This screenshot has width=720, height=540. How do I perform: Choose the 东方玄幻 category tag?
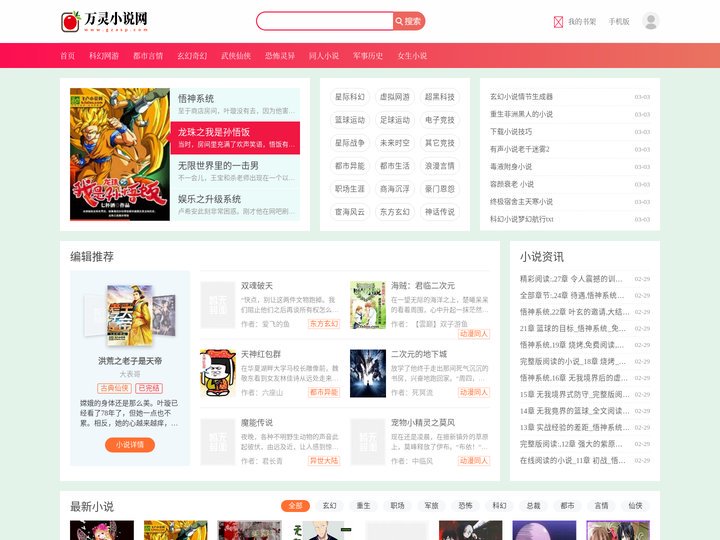(394, 212)
